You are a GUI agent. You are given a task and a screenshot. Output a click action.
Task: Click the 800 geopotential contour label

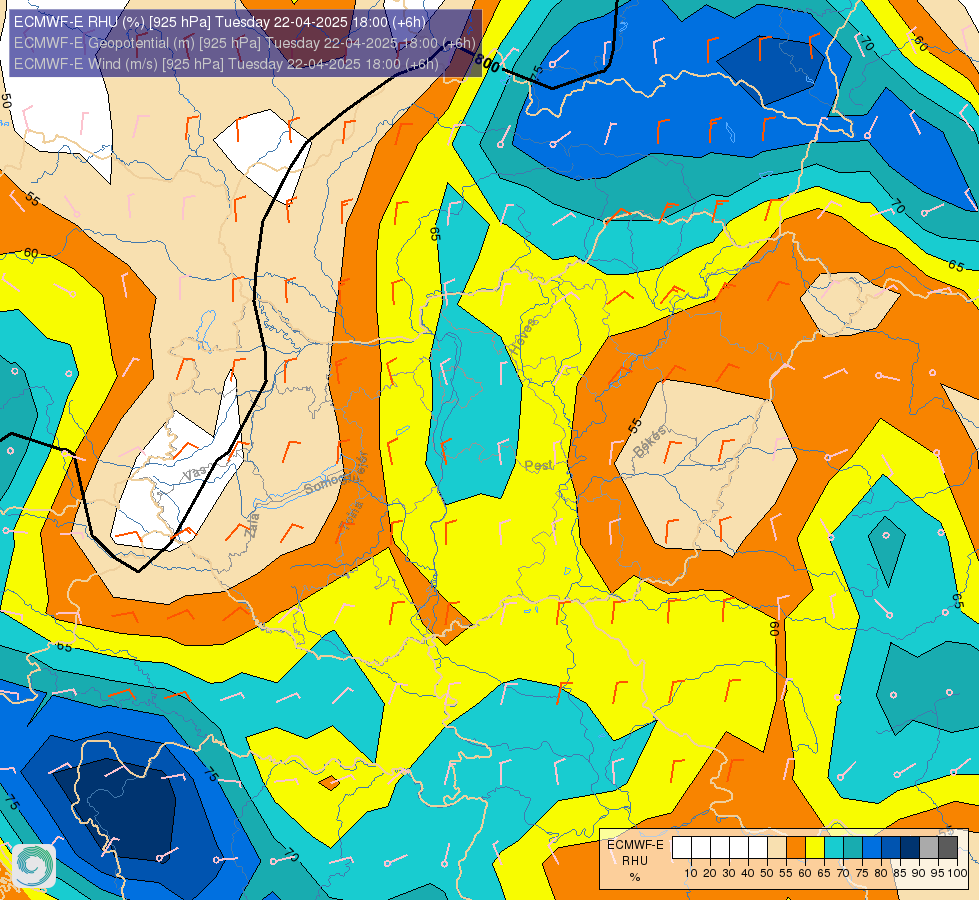click(487, 62)
